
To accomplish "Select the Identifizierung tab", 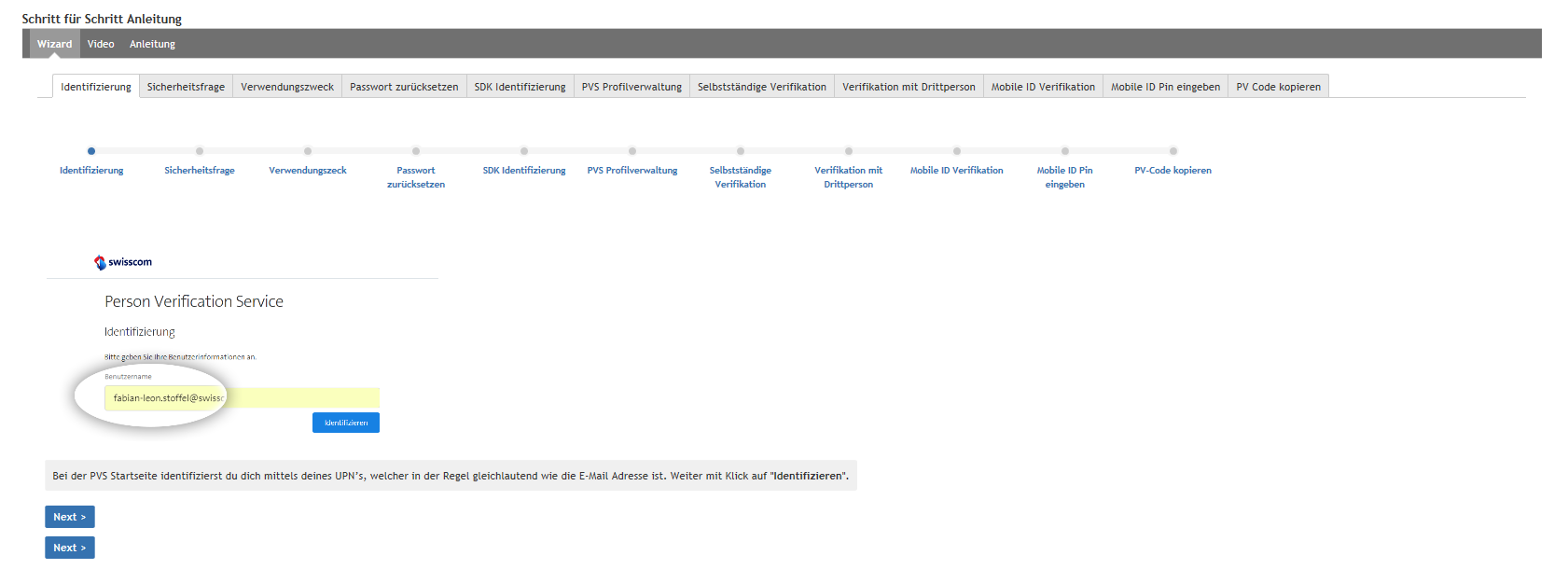I will [96, 87].
